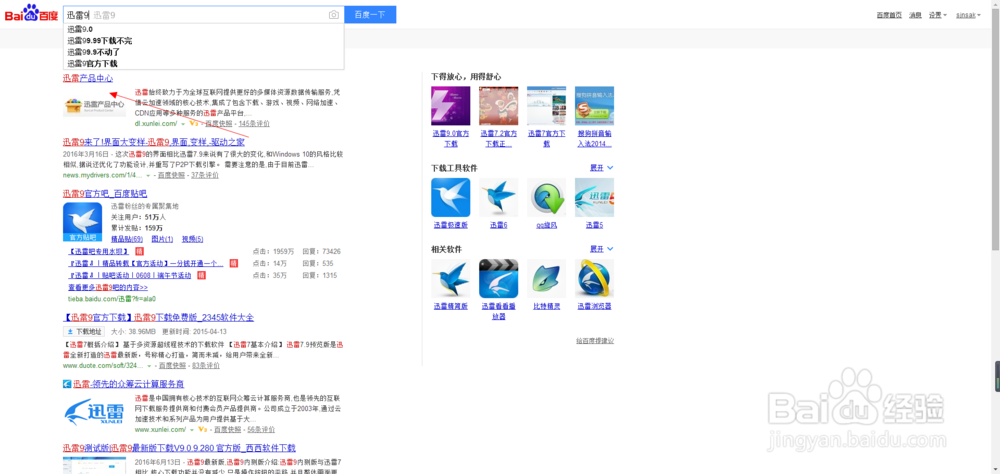
Task: Click the 比特精灵 app icon
Action: 547,278
